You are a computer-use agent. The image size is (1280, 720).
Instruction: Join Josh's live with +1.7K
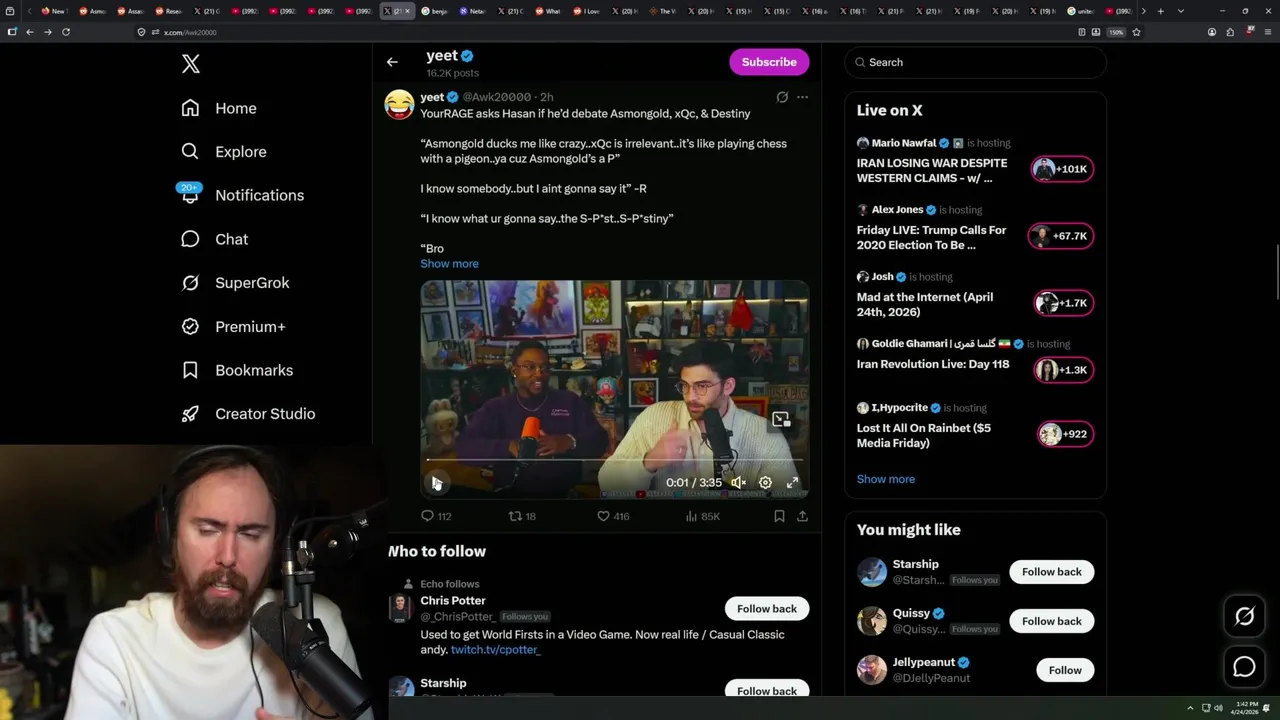tap(1063, 303)
